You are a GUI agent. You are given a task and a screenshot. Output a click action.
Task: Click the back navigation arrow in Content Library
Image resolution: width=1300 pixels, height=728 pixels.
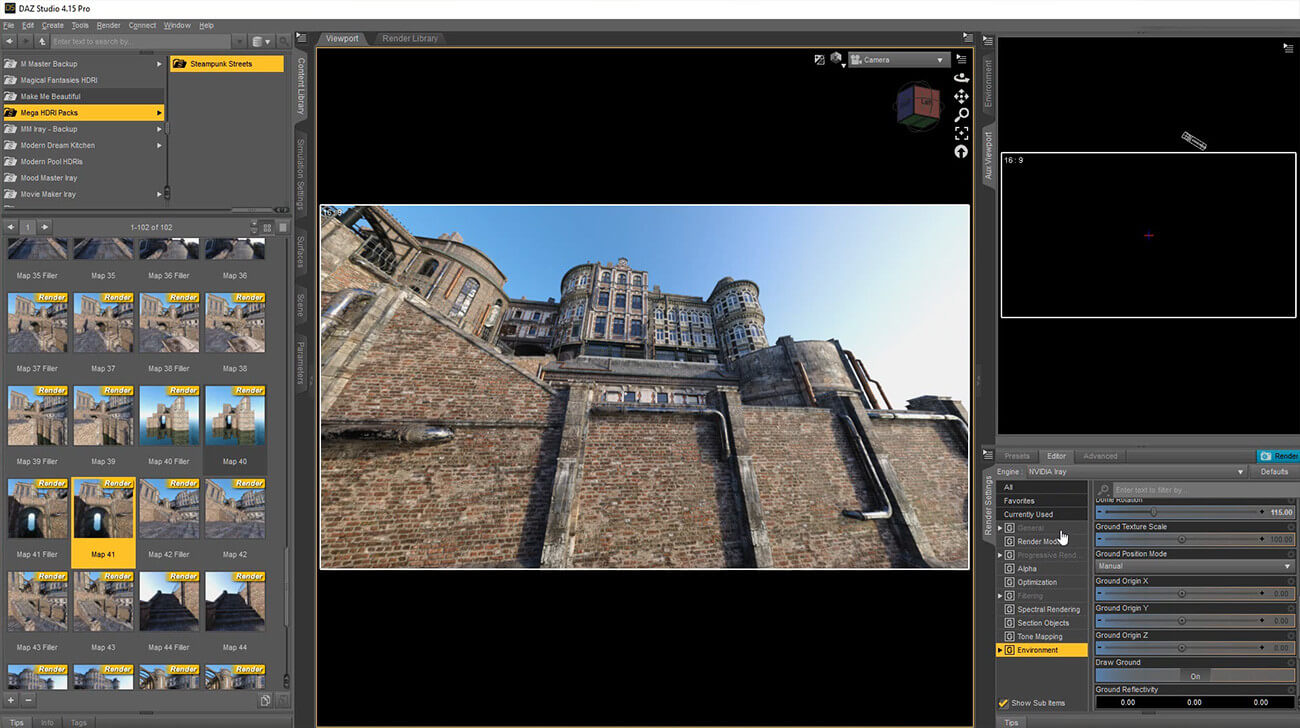coord(9,41)
